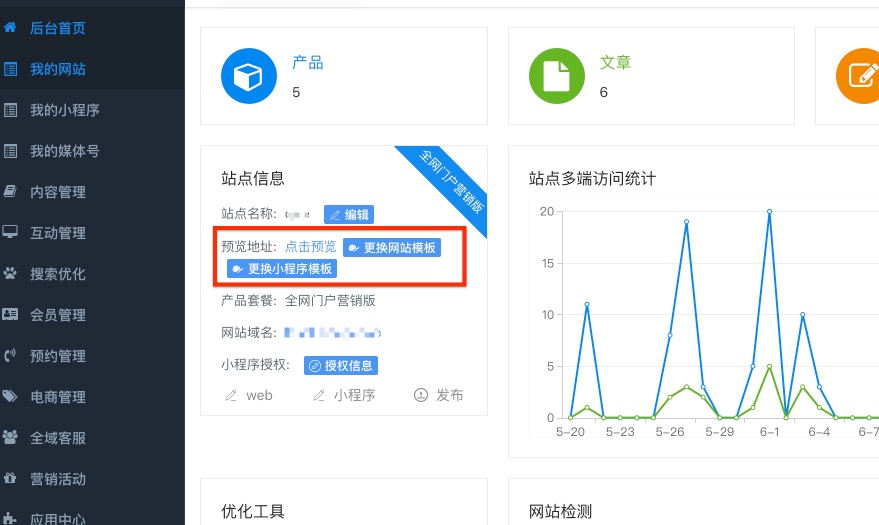Click the orange edit note icon
Image resolution: width=879 pixels, height=525 pixels.
click(x=860, y=77)
